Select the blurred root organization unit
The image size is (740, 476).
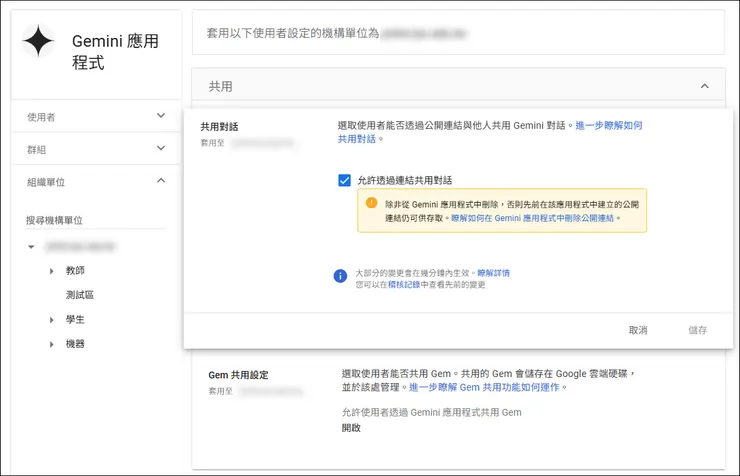click(x=80, y=246)
